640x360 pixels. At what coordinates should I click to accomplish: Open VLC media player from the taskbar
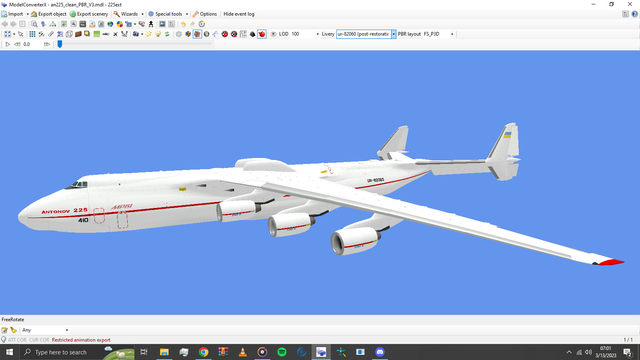(242, 352)
